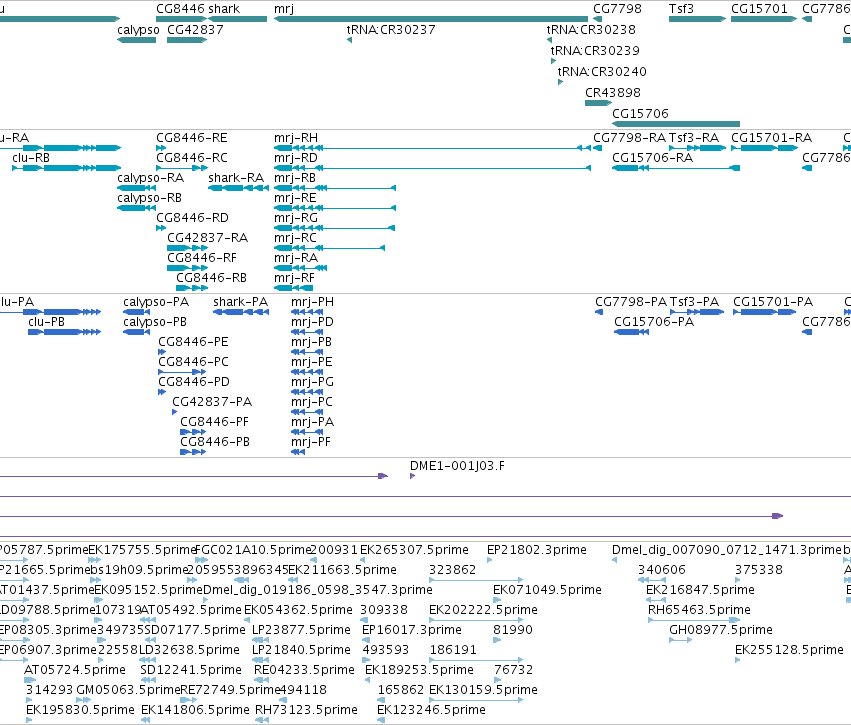
Task: Select transcript mrj-RG
Action: (335, 228)
